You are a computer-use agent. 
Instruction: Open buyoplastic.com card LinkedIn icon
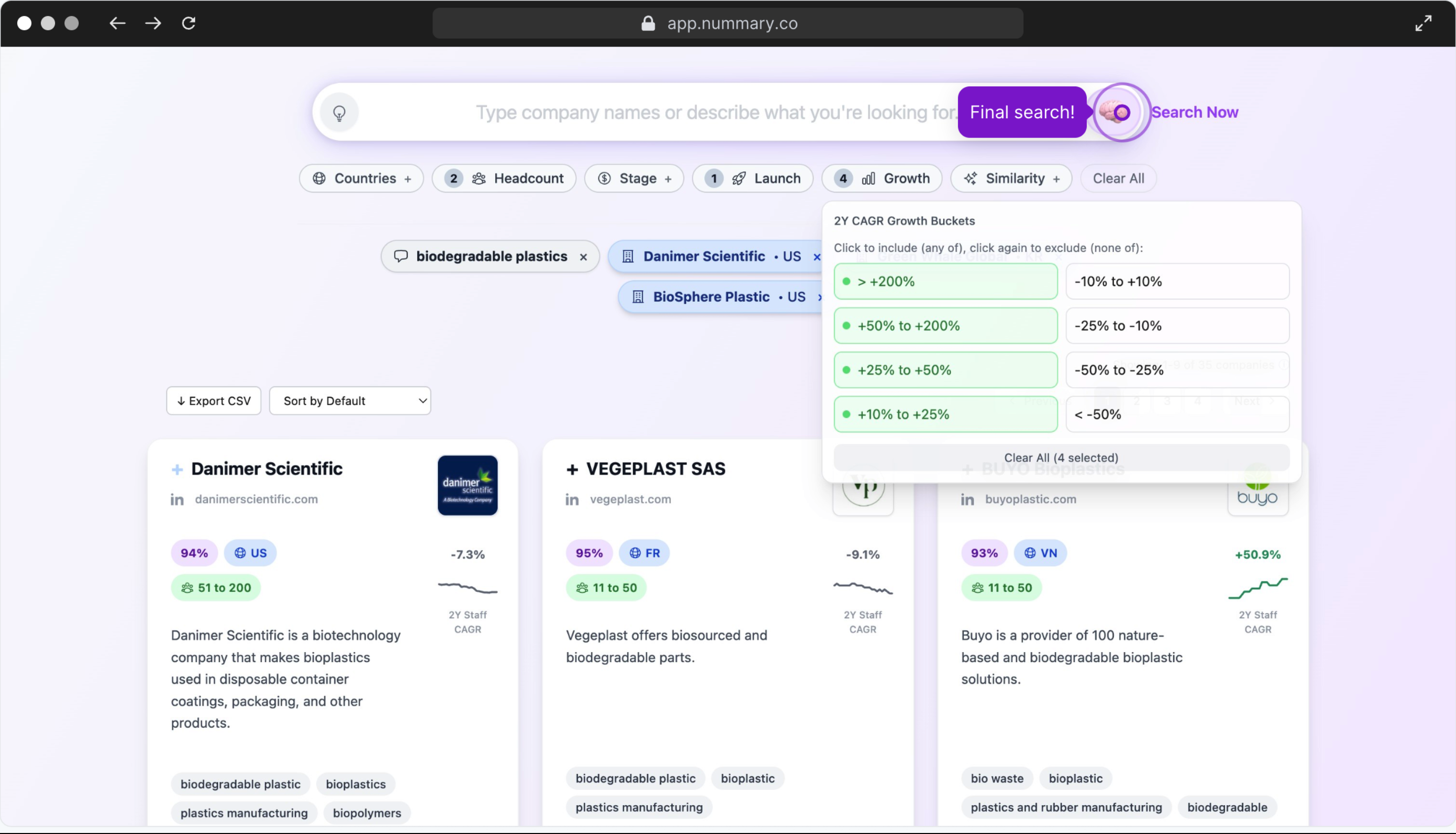(x=967, y=499)
